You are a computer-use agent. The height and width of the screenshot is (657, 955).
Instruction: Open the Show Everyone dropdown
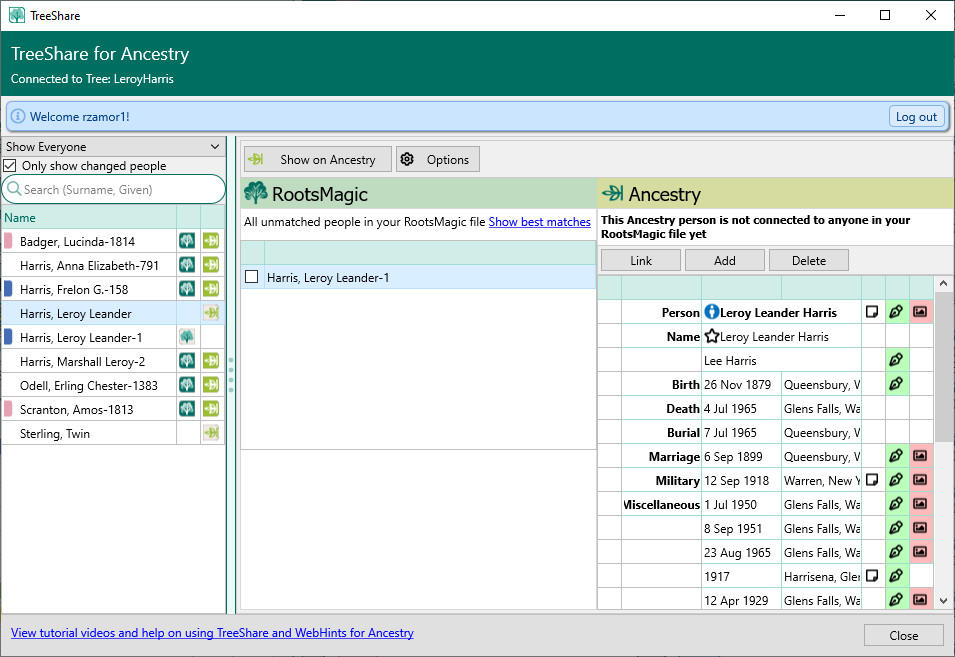(112, 147)
